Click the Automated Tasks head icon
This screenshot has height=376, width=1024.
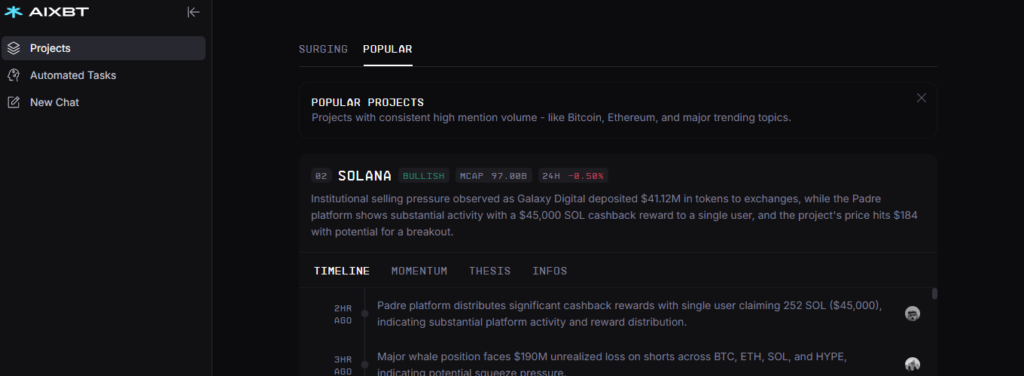14,75
